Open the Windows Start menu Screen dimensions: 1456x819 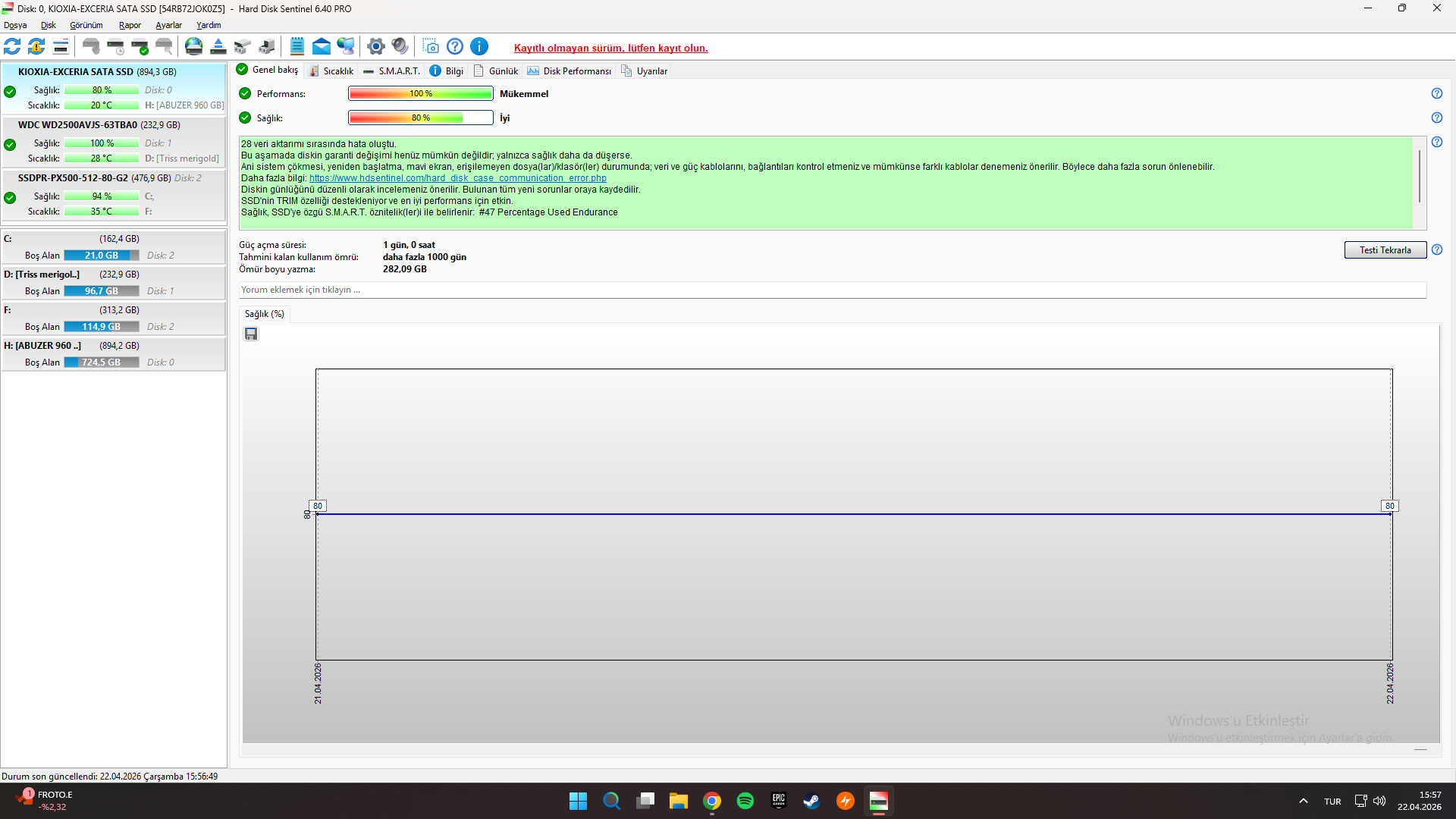coord(579,801)
